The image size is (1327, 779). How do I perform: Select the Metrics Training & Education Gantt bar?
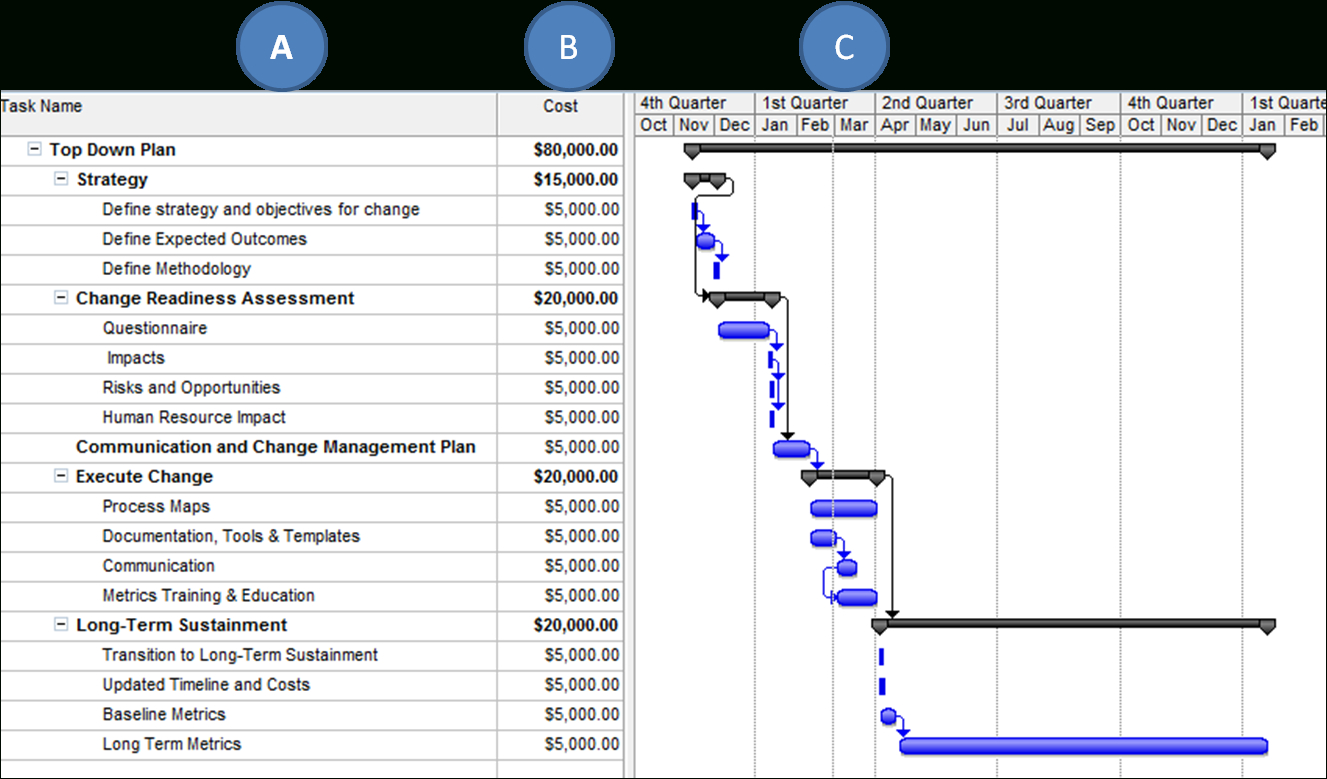(x=857, y=598)
